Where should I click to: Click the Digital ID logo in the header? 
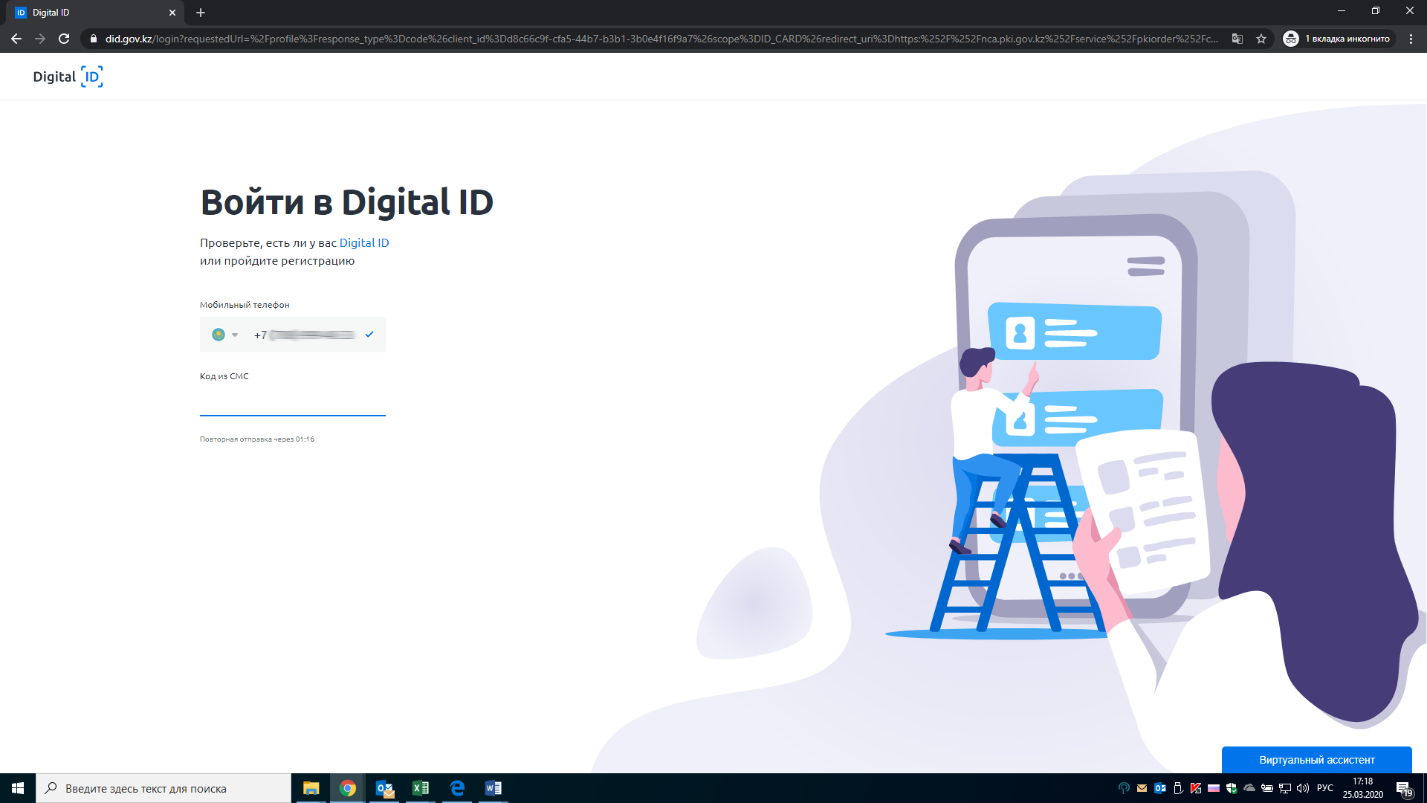click(68, 76)
